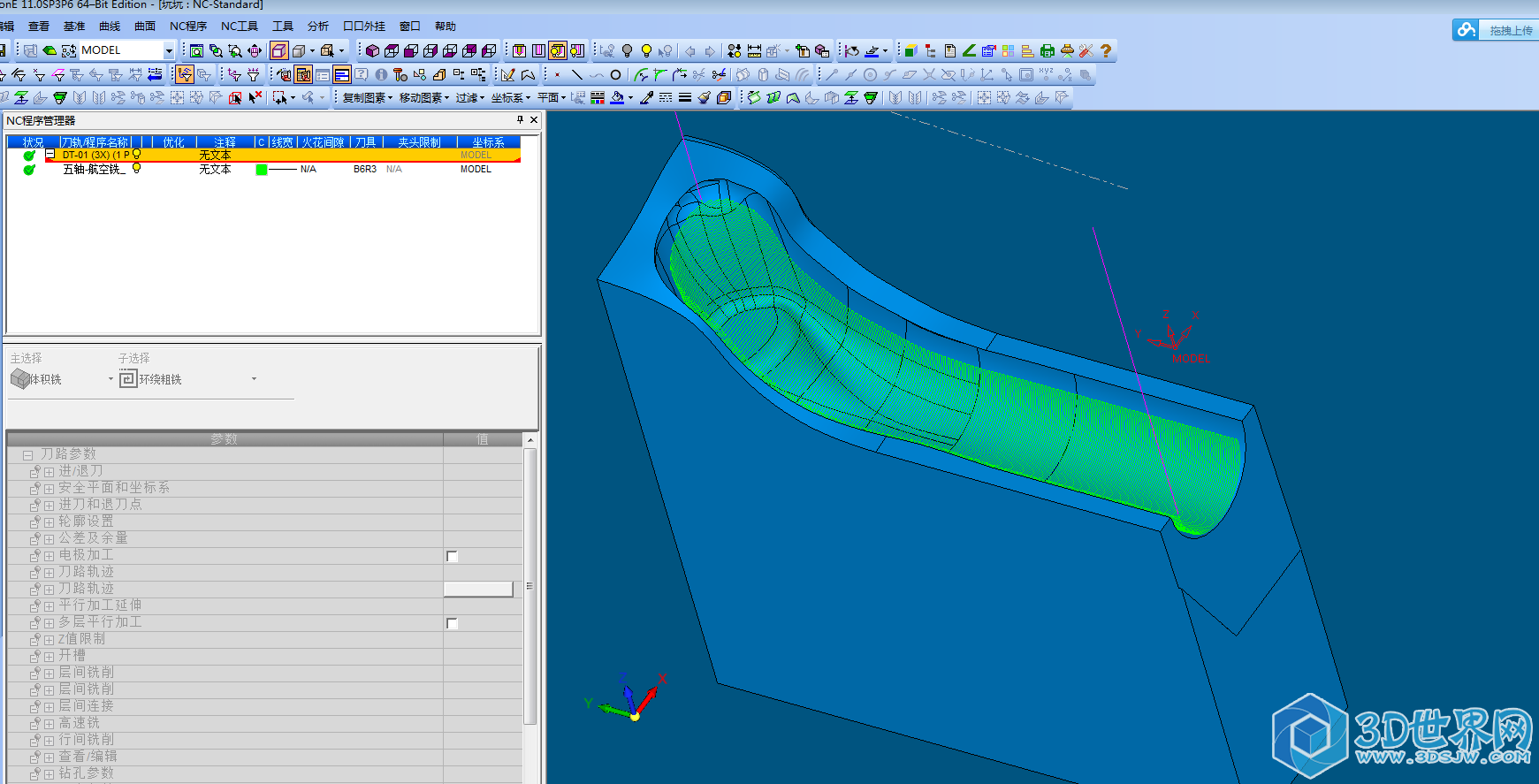The image size is (1539, 784).
Task: Click the multicolor palette grid icon
Action: [x=1008, y=50]
